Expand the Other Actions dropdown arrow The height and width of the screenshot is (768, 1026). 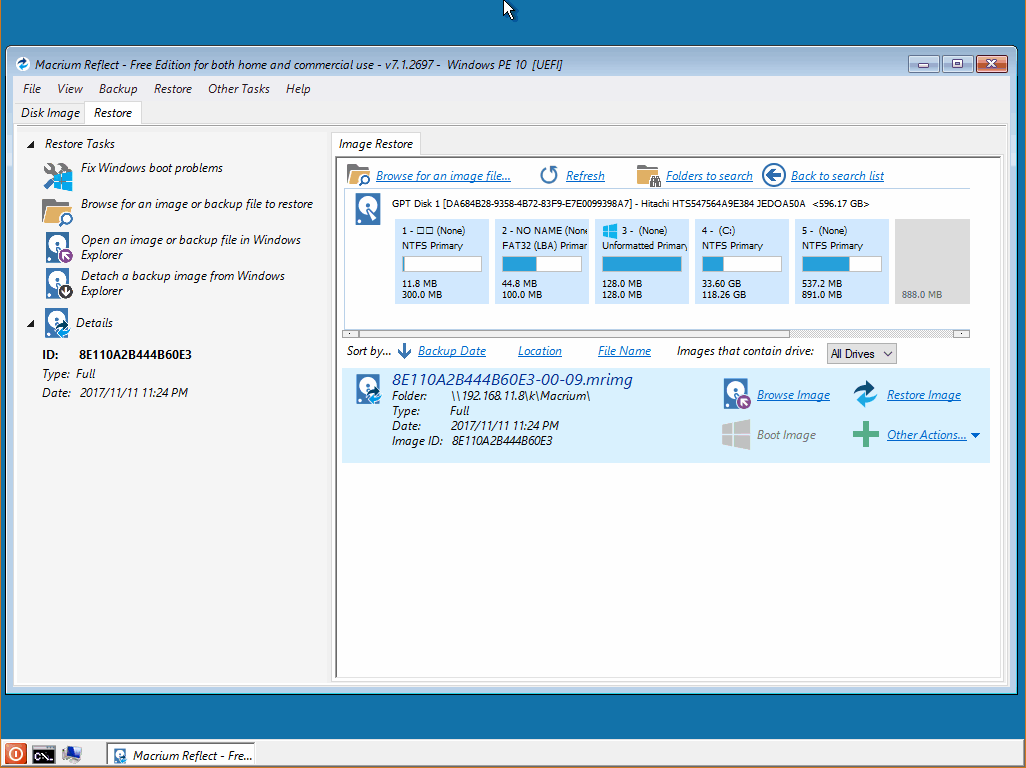976,436
